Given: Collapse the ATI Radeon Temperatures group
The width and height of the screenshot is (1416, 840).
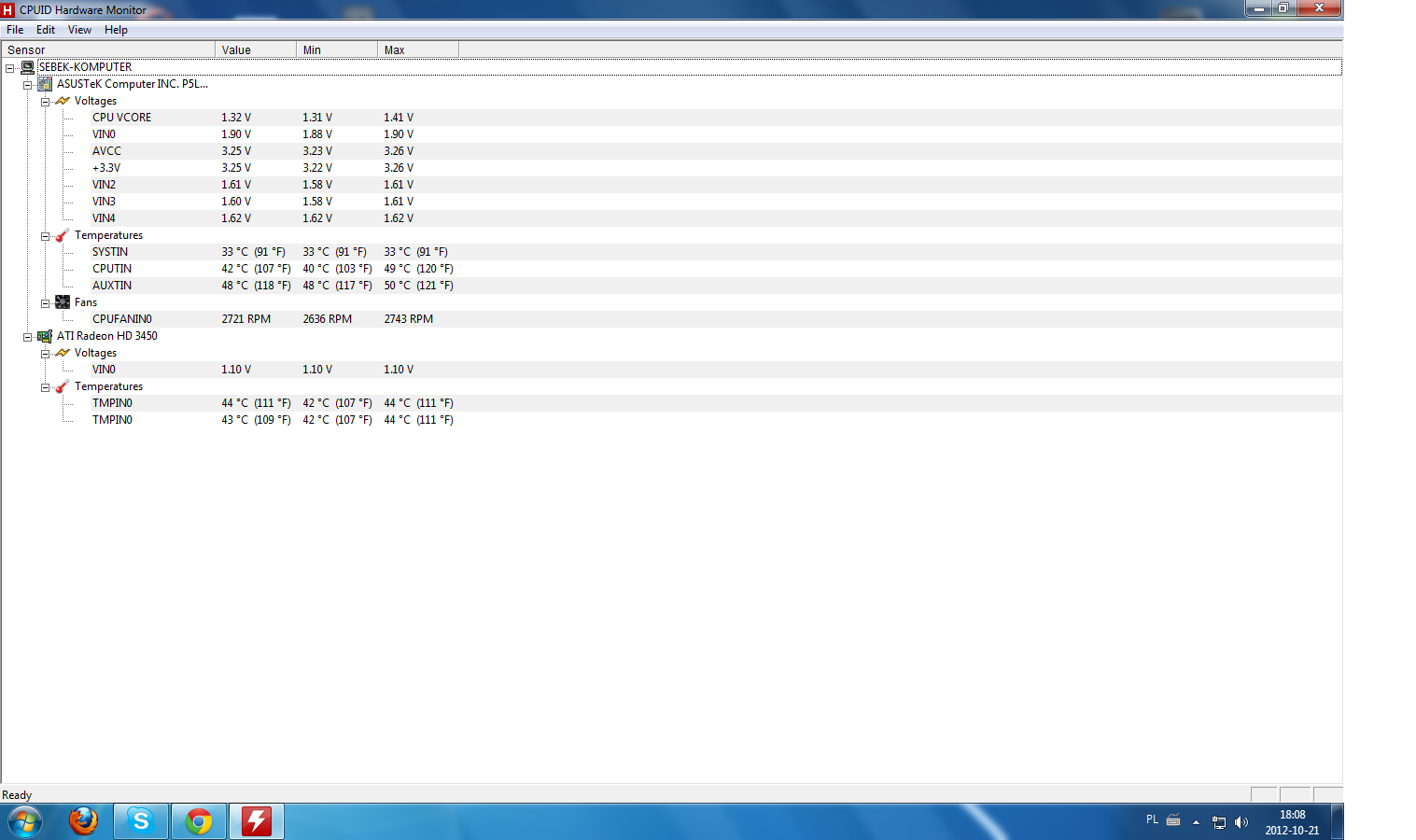Looking at the screenshot, I should pyautogui.click(x=45, y=387).
